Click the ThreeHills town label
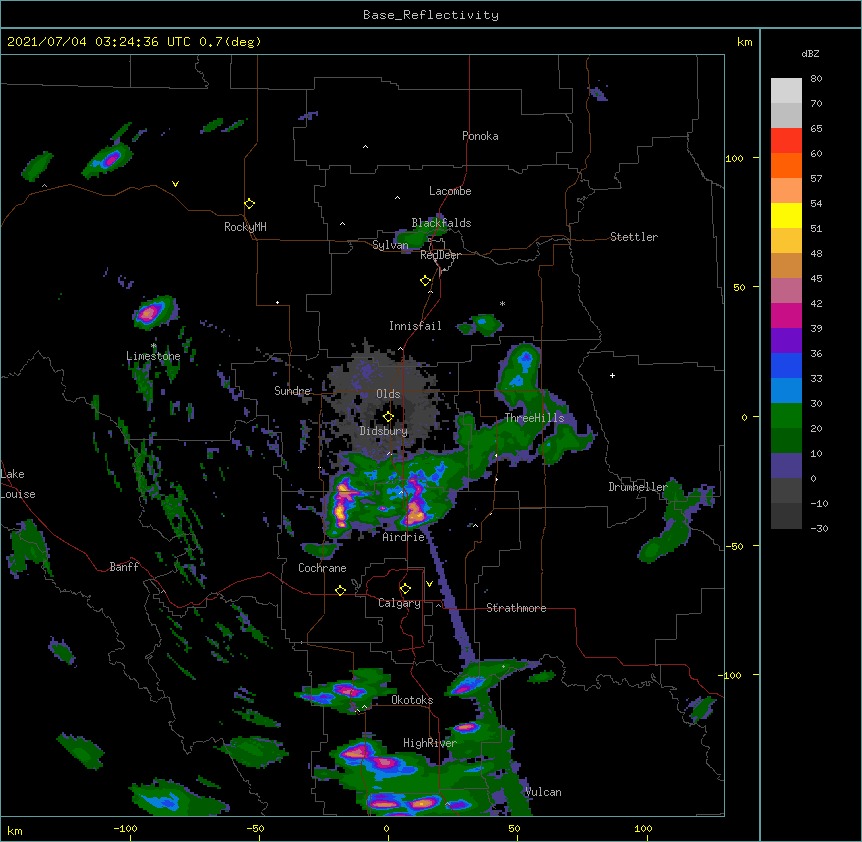The height and width of the screenshot is (842, 862). [x=534, y=418]
